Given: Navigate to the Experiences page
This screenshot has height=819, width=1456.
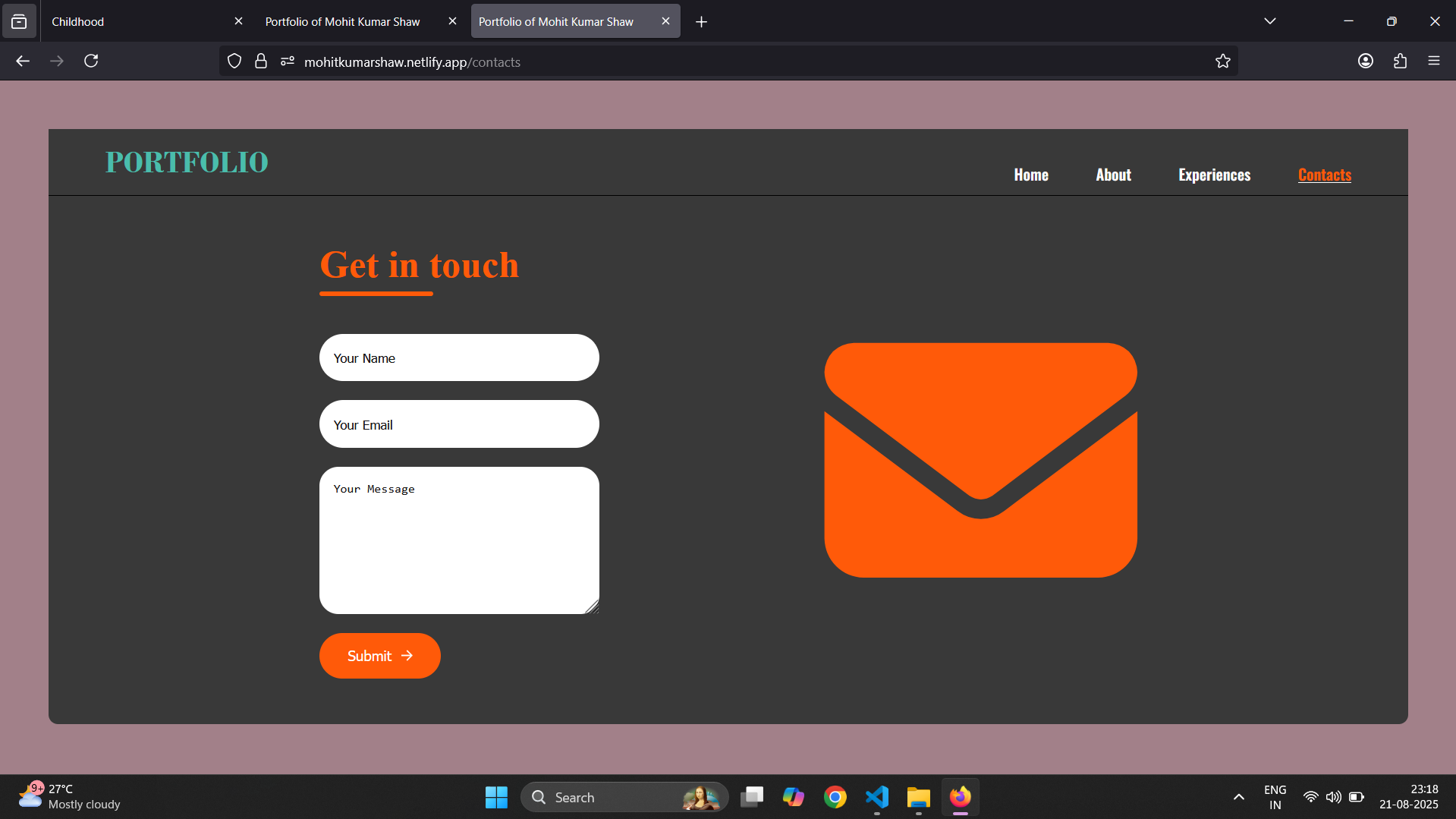Looking at the screenshot, I should (1214, 175).
